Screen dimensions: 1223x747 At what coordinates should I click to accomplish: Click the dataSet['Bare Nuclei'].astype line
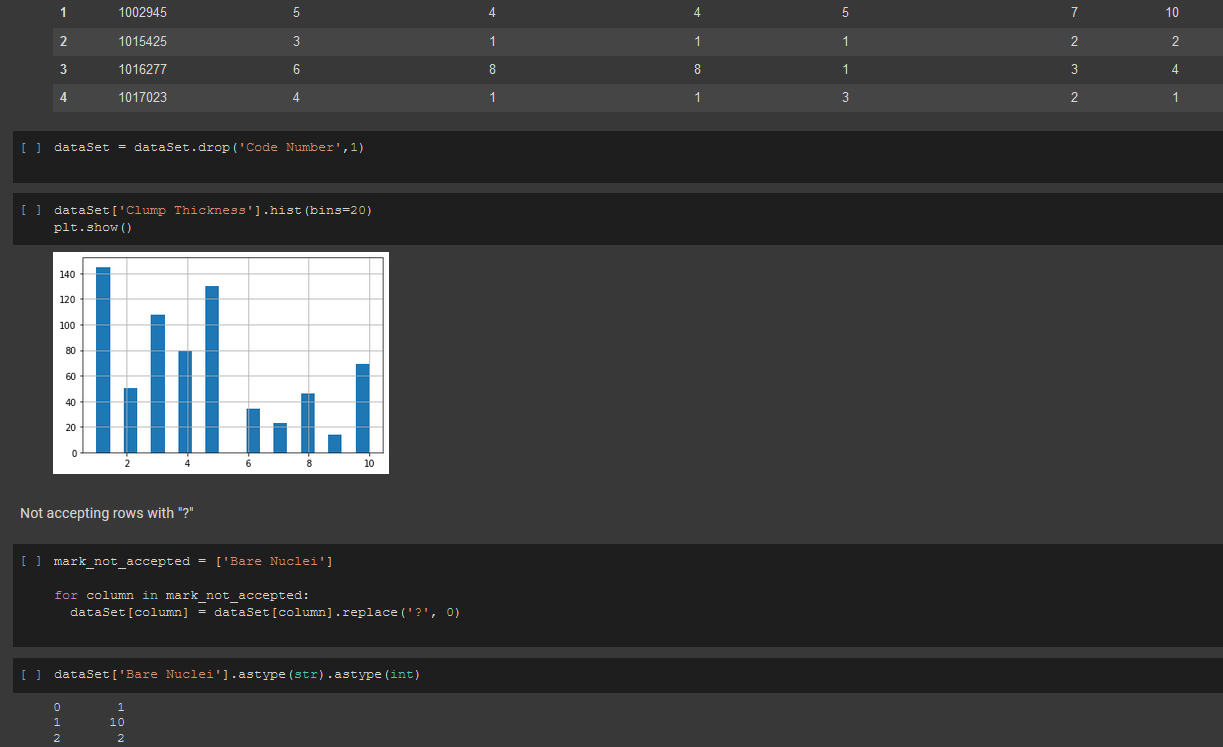237,674
